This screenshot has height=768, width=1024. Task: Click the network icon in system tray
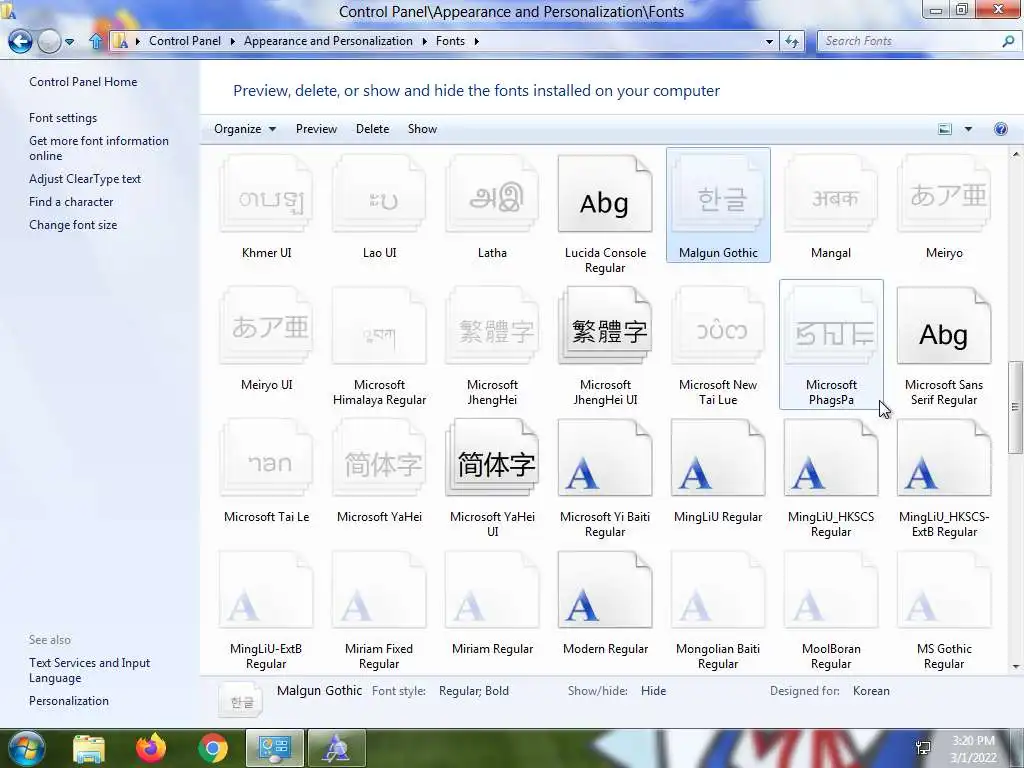click(x=923, y=748)
